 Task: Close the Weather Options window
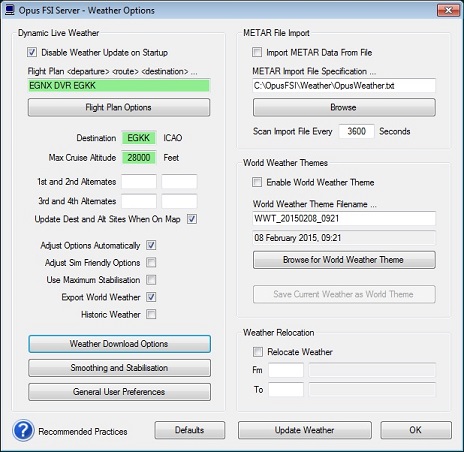pyautogui.click(x=448, y=10)
